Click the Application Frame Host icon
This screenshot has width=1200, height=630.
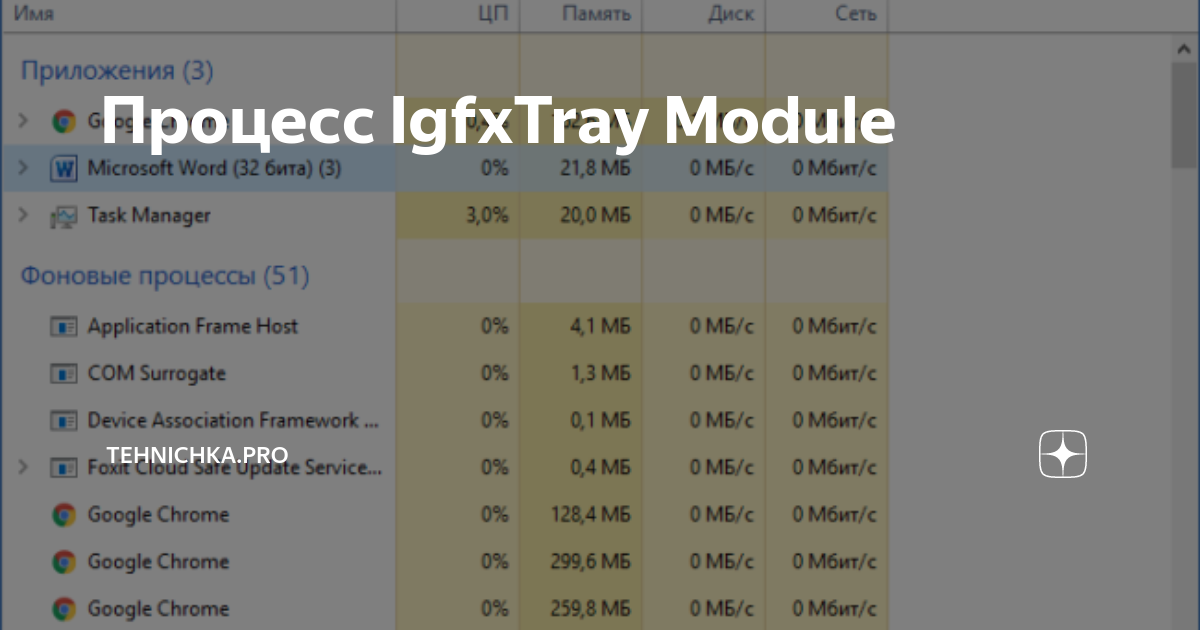[x=64, y=326]
